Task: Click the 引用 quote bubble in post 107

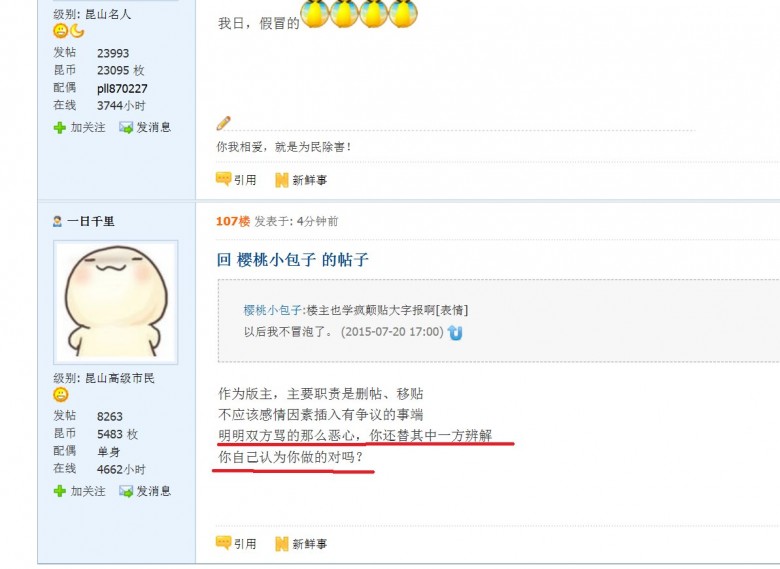Action: coord(223,543)
